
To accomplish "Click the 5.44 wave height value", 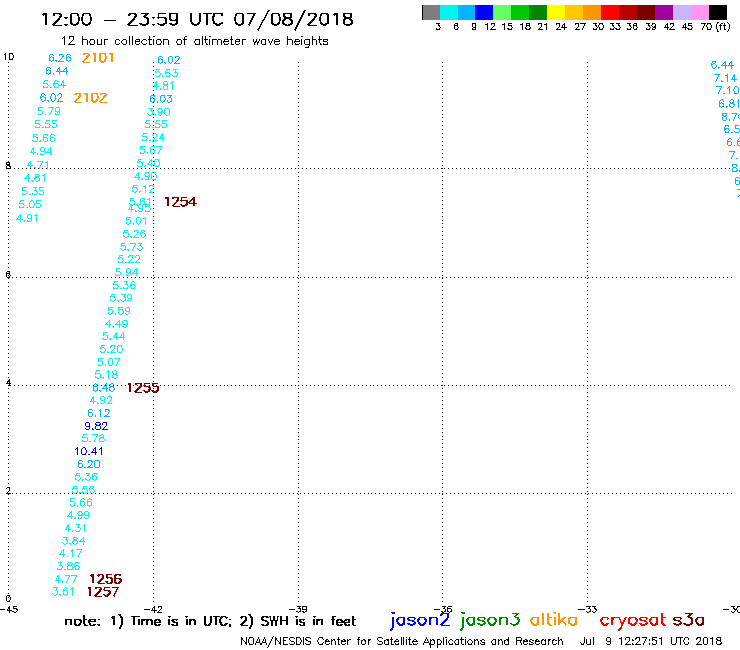I will 114,336.
